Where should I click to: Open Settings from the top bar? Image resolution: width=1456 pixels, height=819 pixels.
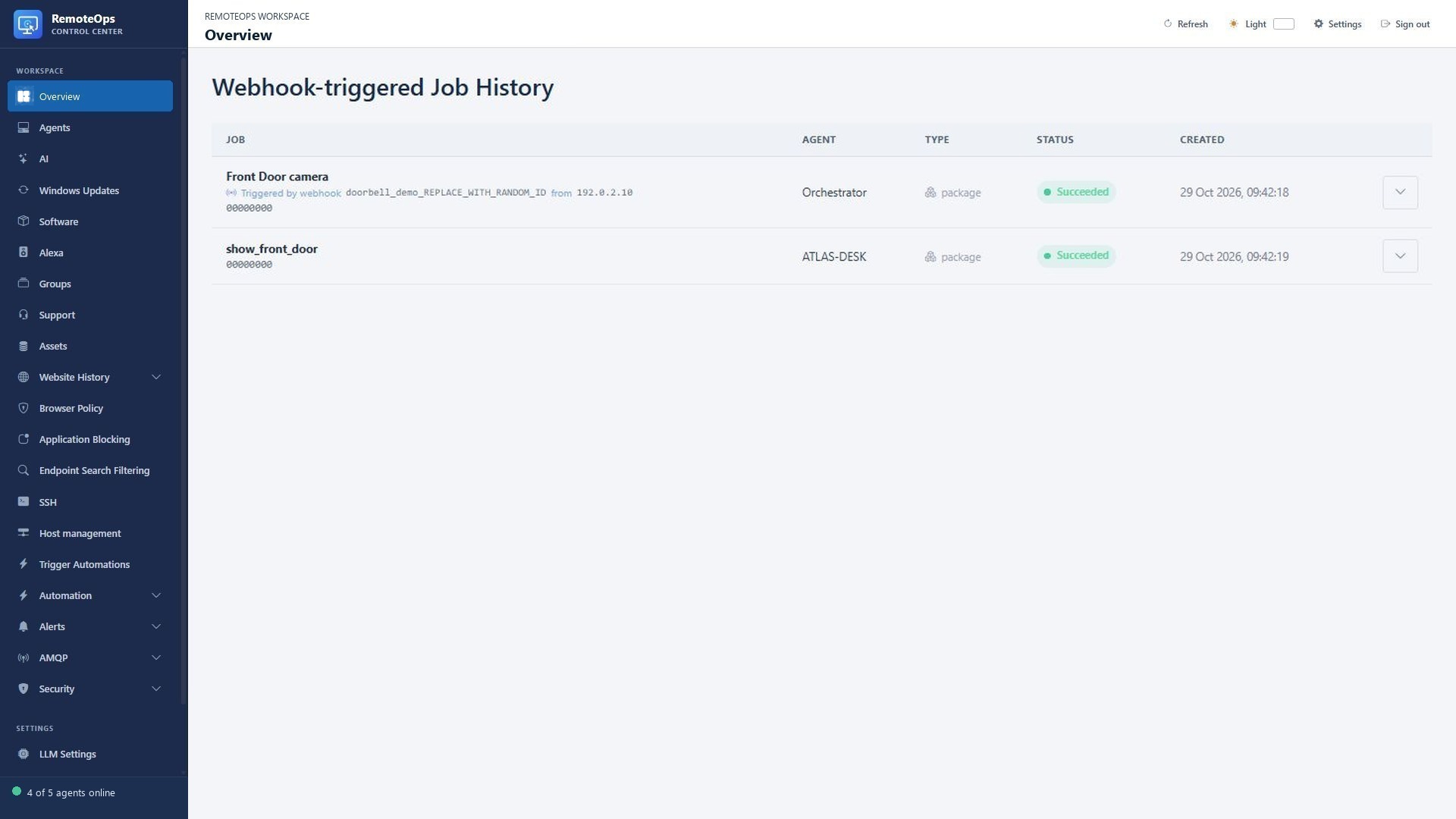[1338, 24]
